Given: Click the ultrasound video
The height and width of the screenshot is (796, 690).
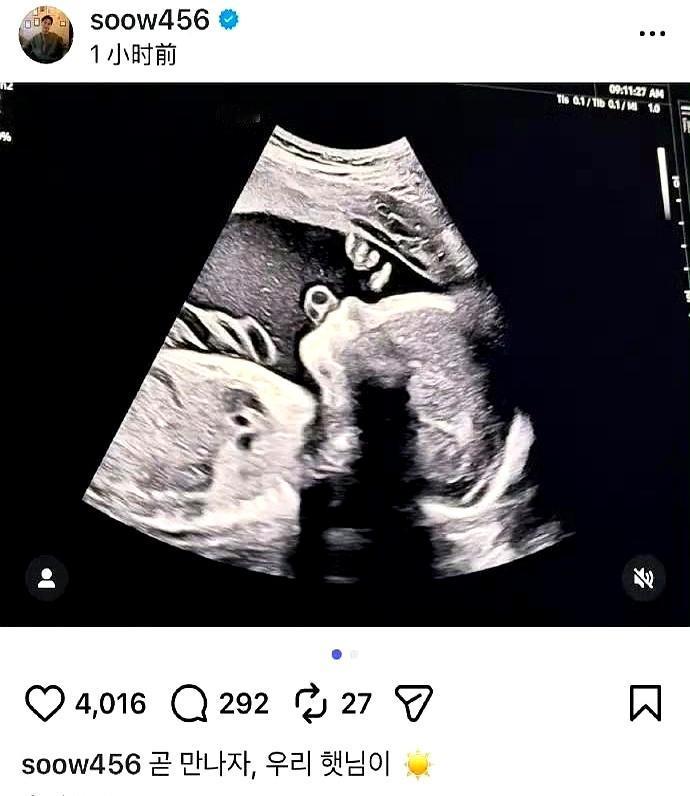Looking at the screenshot, I should [x=345, y=354].
